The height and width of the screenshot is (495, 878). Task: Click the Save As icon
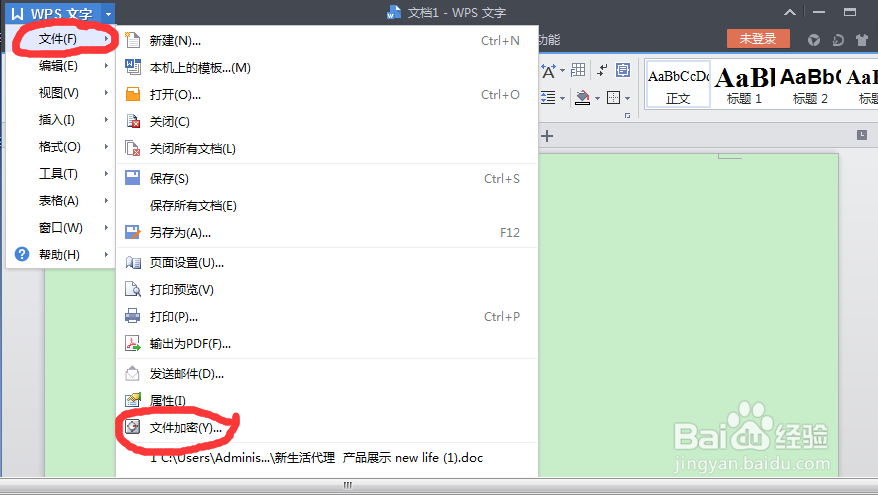[133, 232]
